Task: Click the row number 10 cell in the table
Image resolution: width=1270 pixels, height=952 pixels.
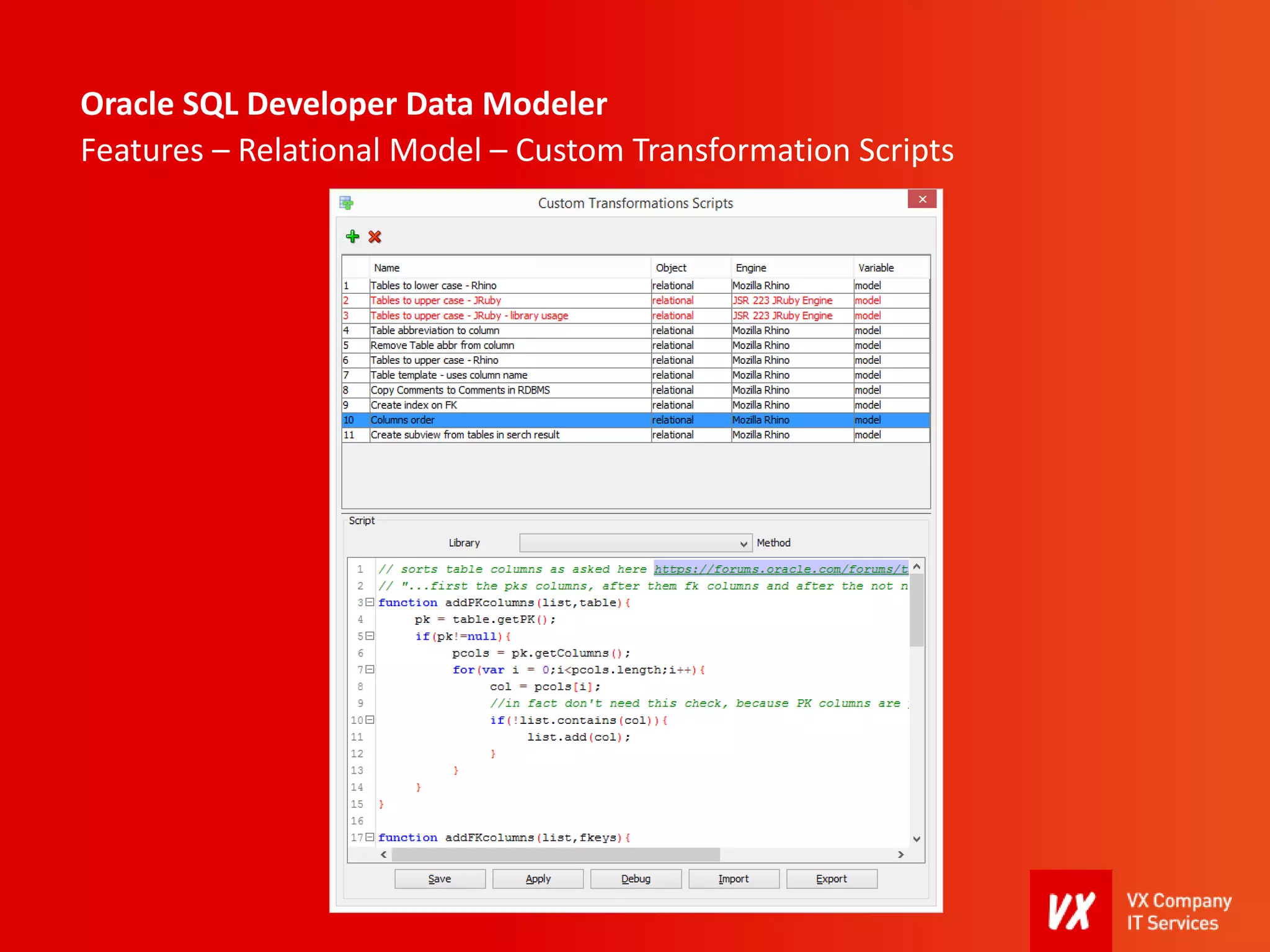Action: point(356,420)
